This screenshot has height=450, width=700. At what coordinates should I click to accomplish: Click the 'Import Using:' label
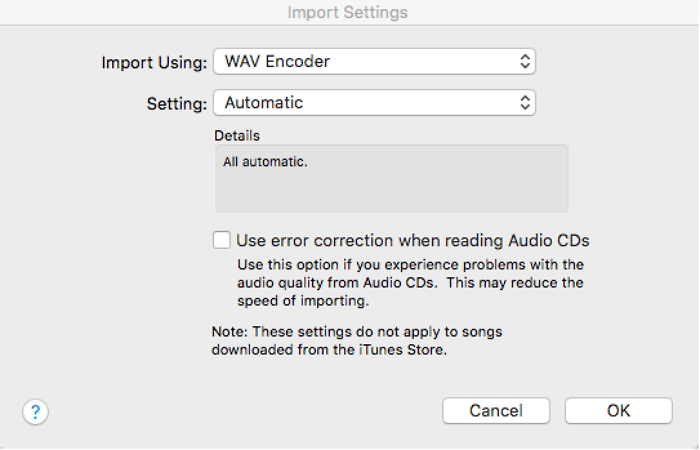pos(154,62)
